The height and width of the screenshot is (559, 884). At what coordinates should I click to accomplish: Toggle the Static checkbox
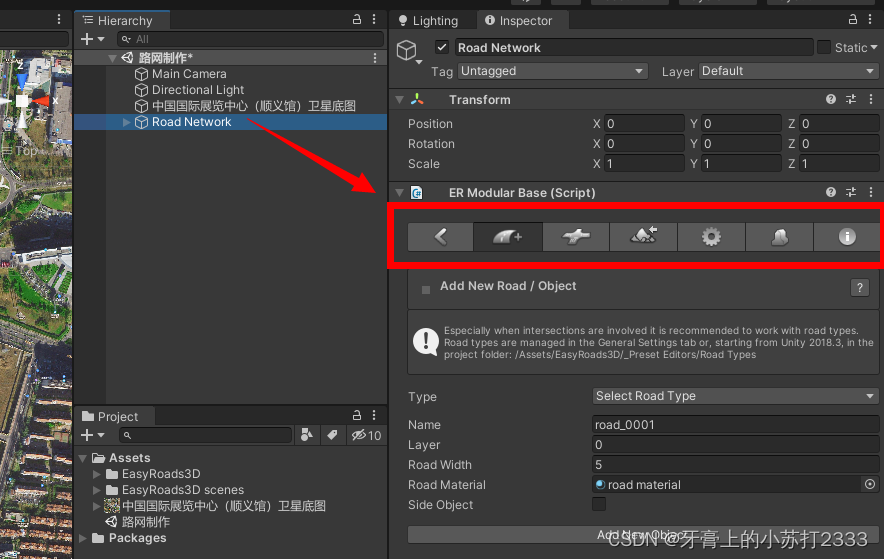coord(824,47)
